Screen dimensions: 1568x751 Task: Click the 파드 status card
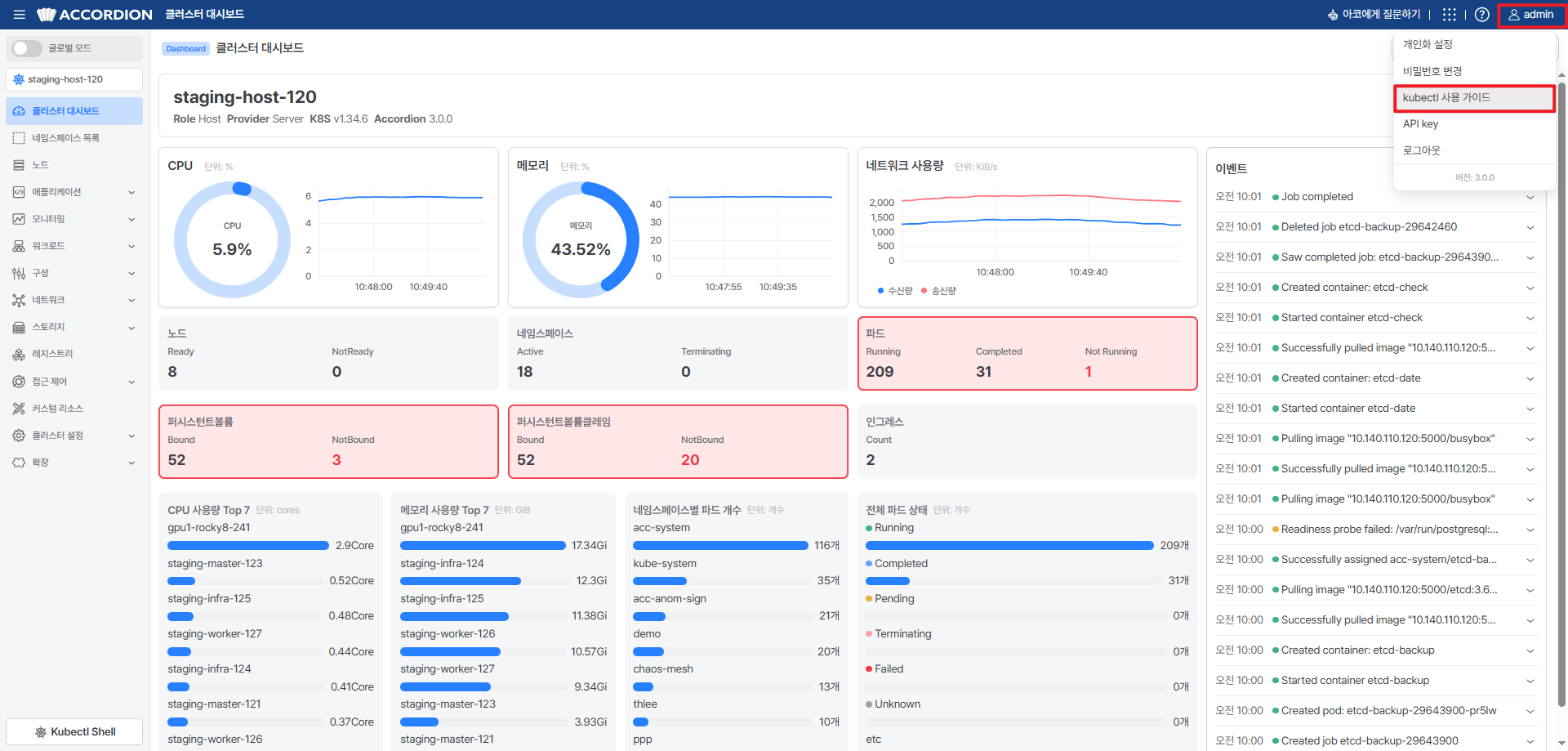[x=1027, y=353]
